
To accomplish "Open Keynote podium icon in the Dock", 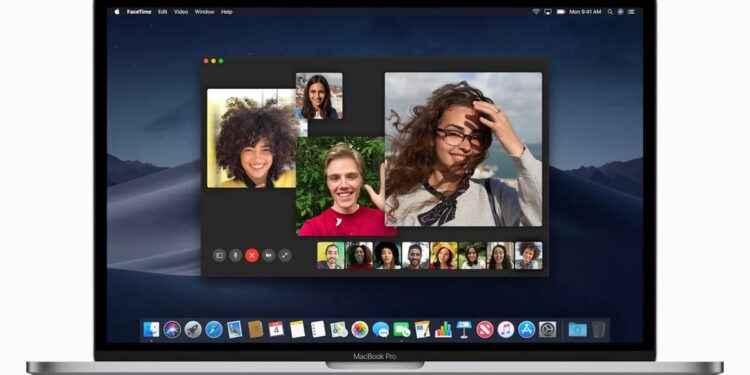I will [464, 330].
